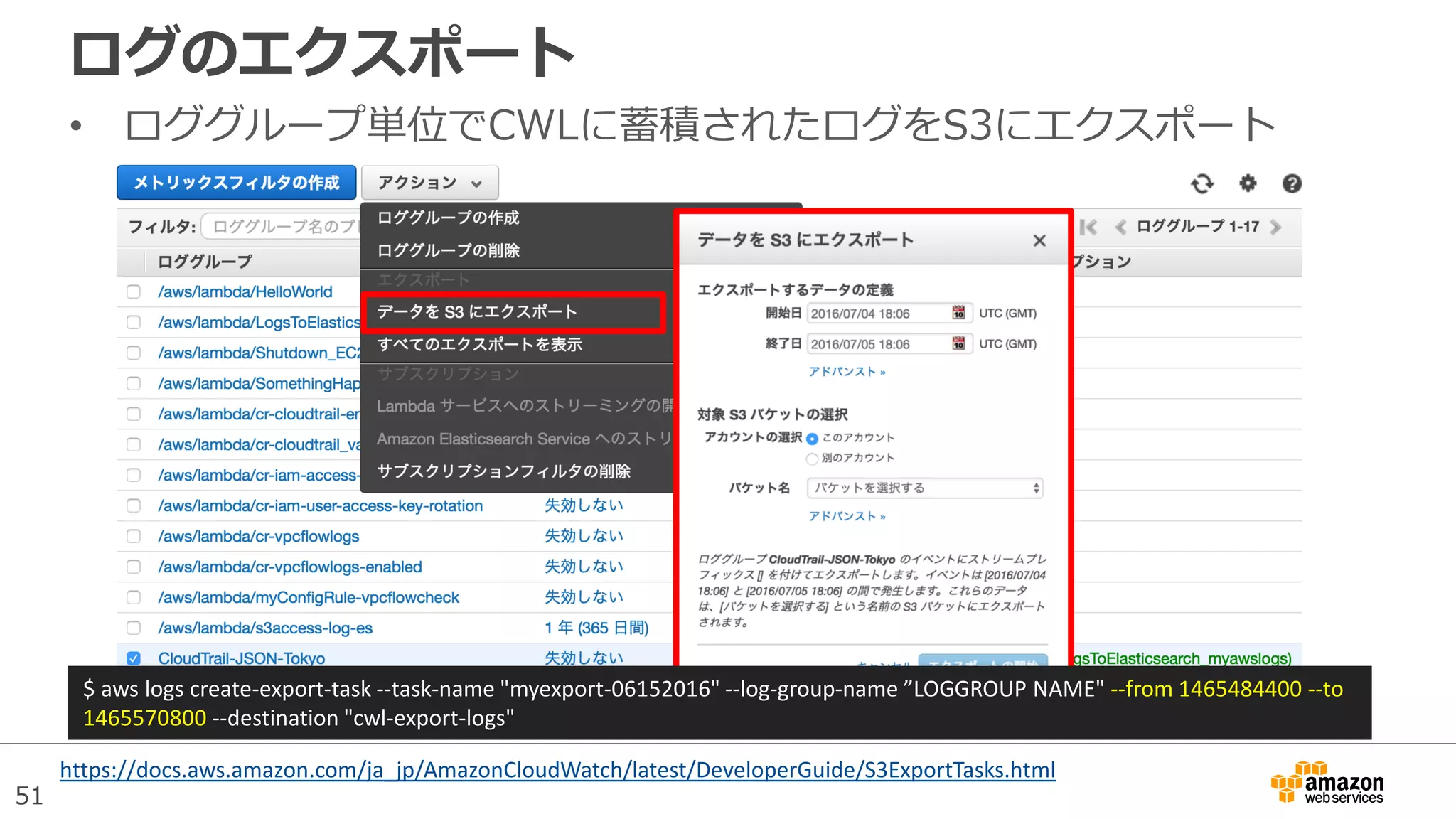
Task: Check the /aws/lambda/SomethingHap row checkbox
Action: click(134, 383)
